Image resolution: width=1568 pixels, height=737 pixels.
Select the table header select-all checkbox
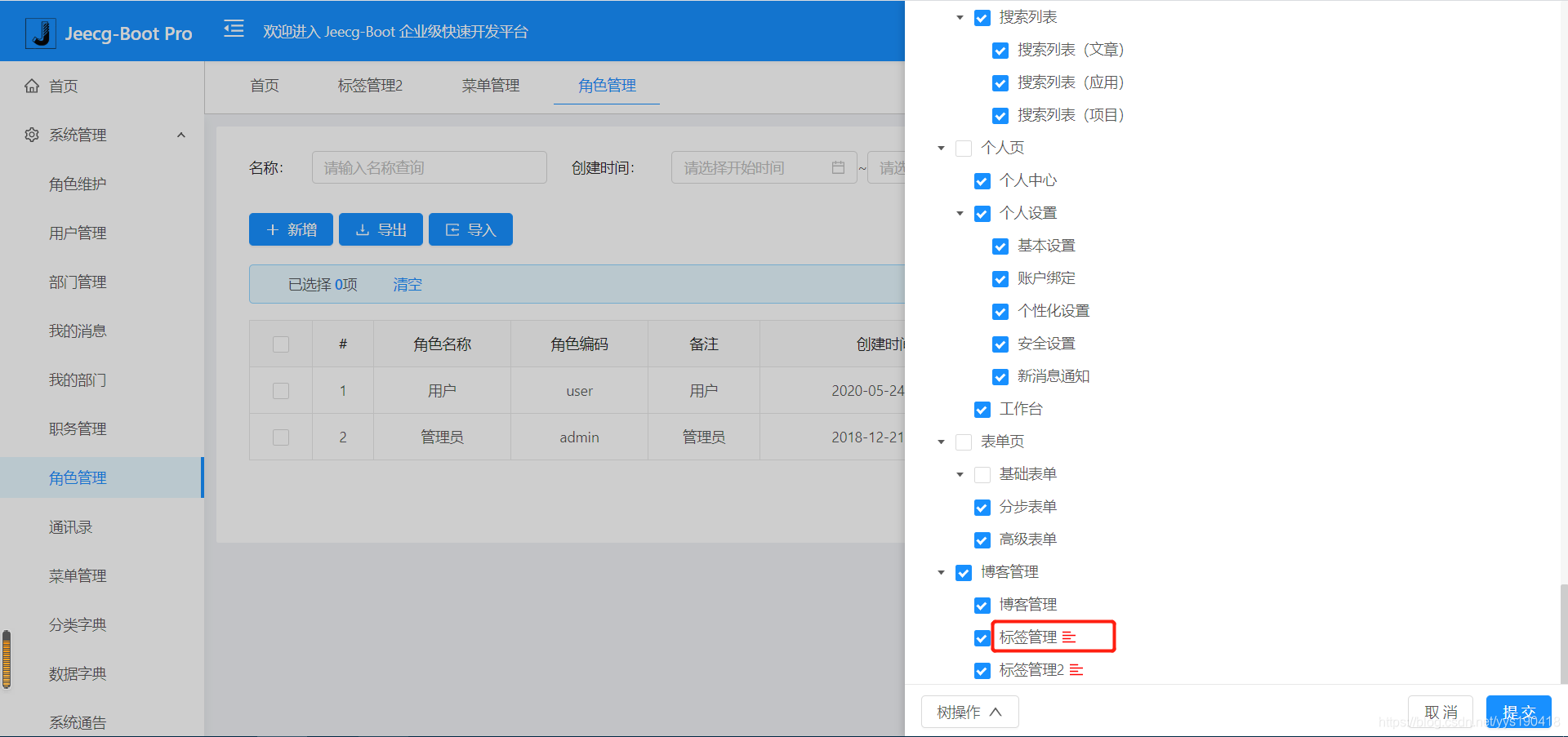coord(281,344)
